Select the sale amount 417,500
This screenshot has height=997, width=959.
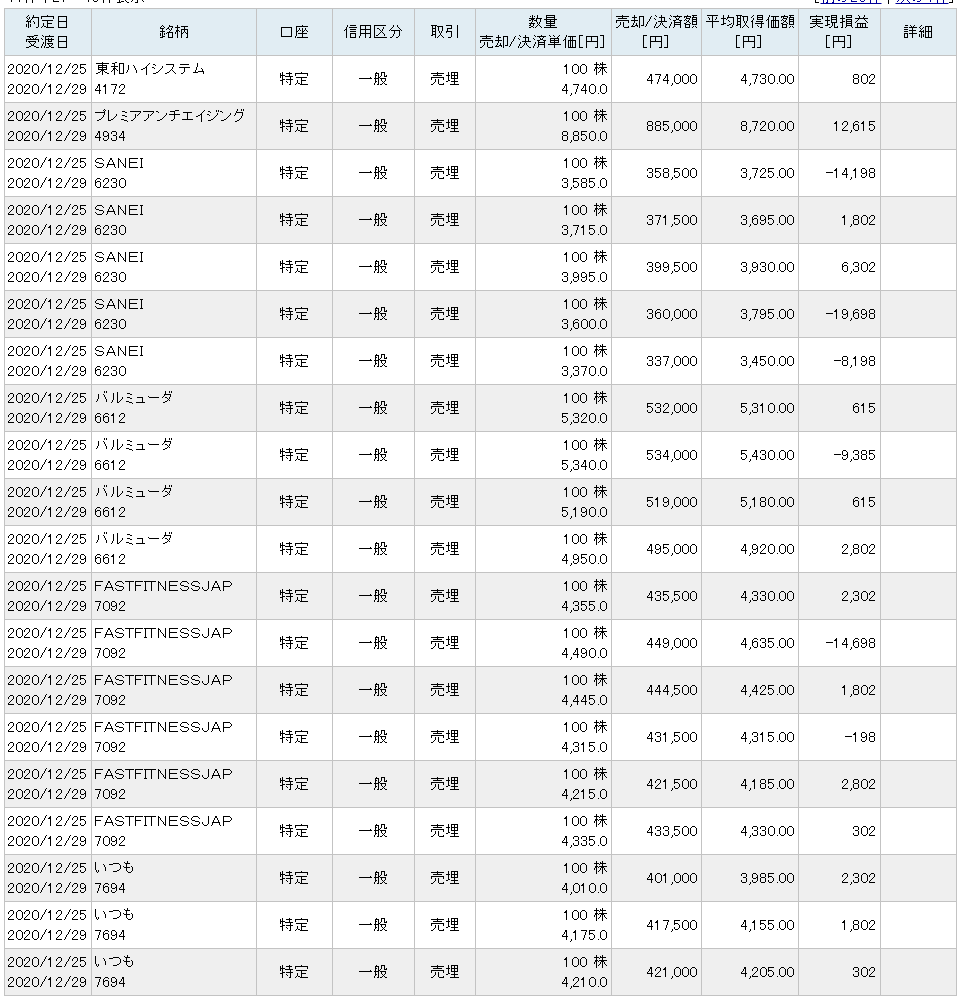click(x=672, y=926)
